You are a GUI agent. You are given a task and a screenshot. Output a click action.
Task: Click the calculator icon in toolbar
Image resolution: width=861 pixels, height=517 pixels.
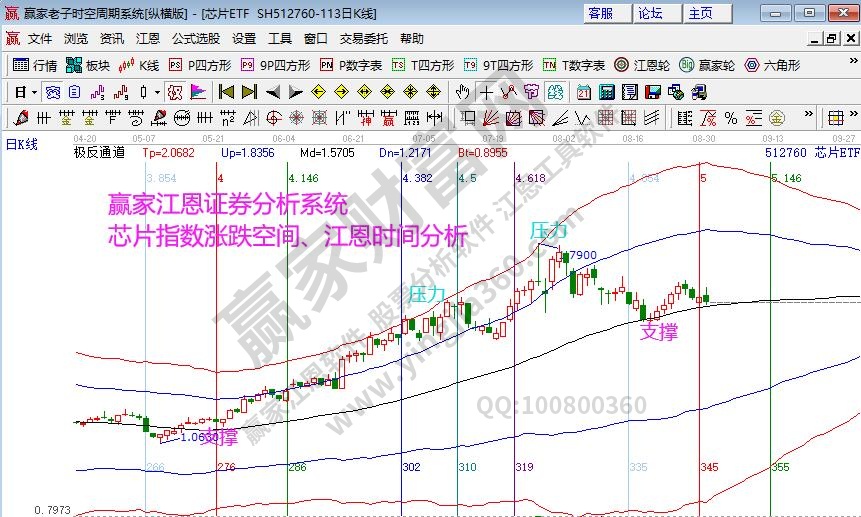[606, 92]
